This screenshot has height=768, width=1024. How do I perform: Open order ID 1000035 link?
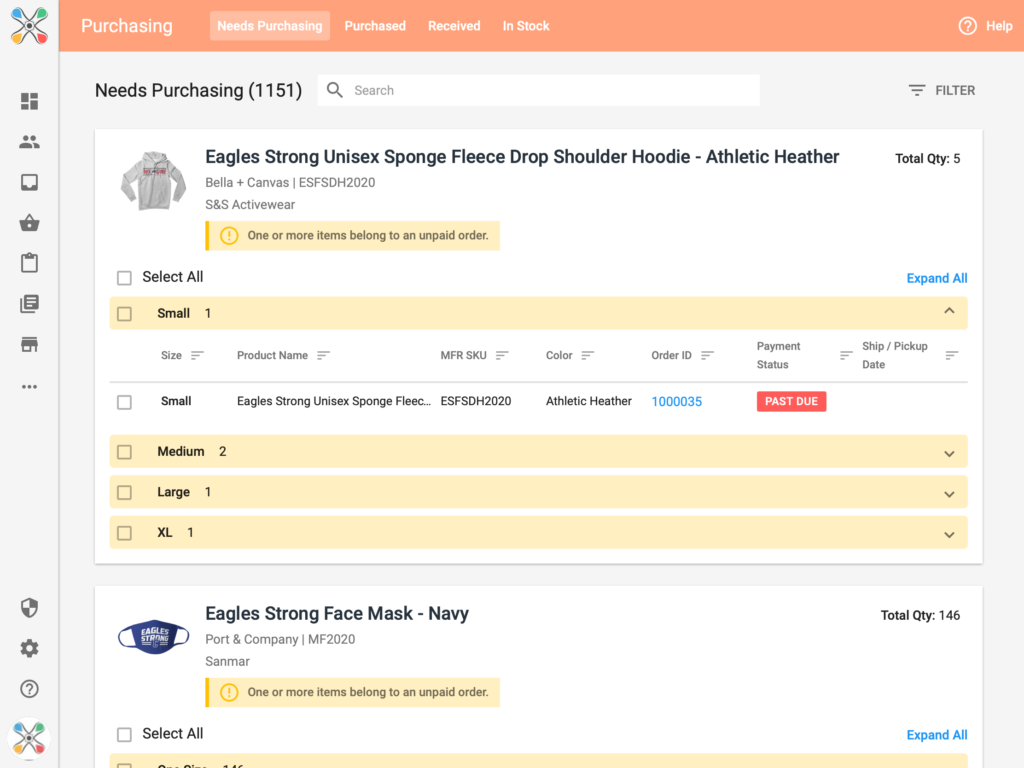click(677, 402)
